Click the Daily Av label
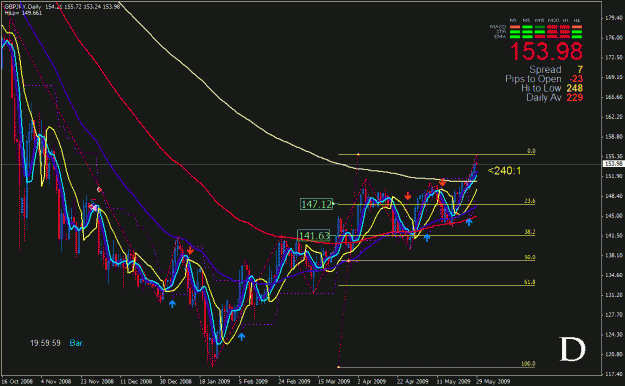 (544, 97)
